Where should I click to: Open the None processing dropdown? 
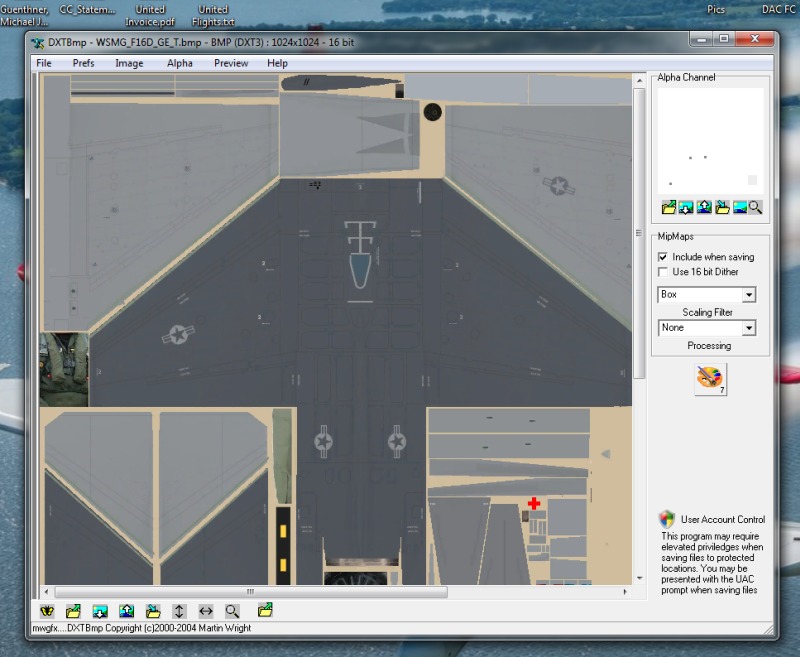point(749,328)
